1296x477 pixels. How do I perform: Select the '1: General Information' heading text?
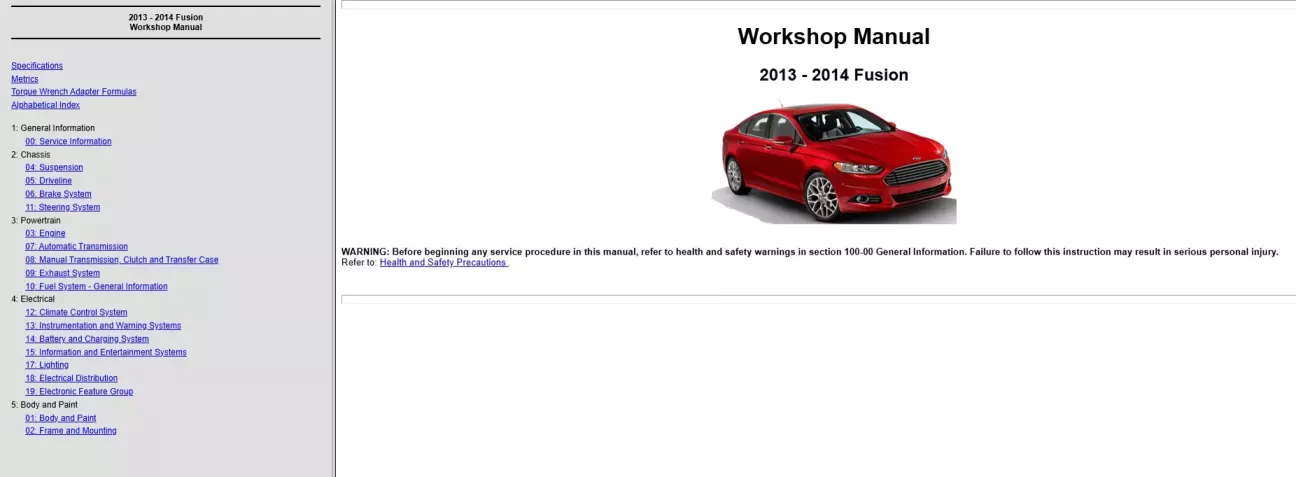[x=53, y=129]
